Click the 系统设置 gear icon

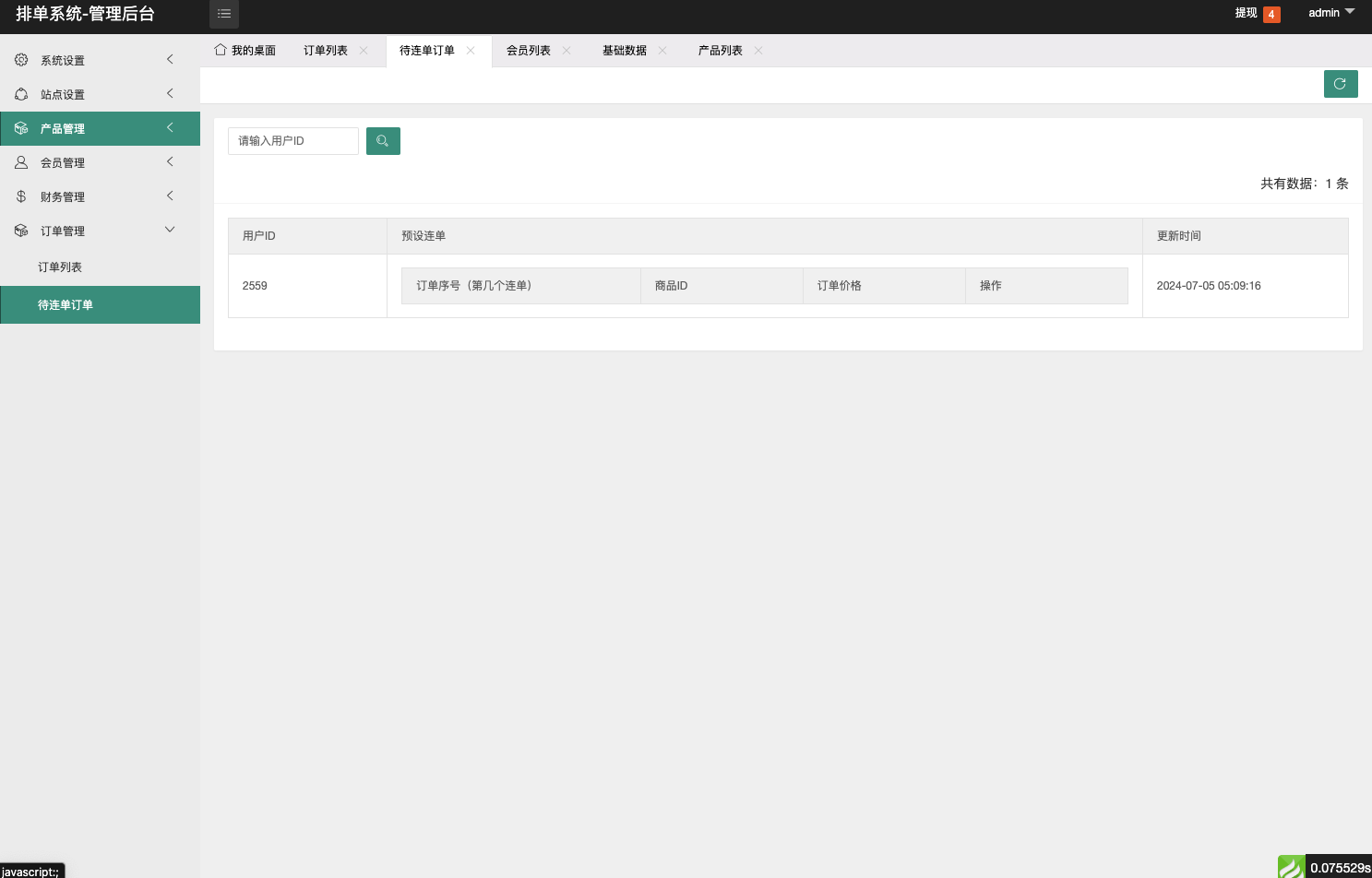21,60
